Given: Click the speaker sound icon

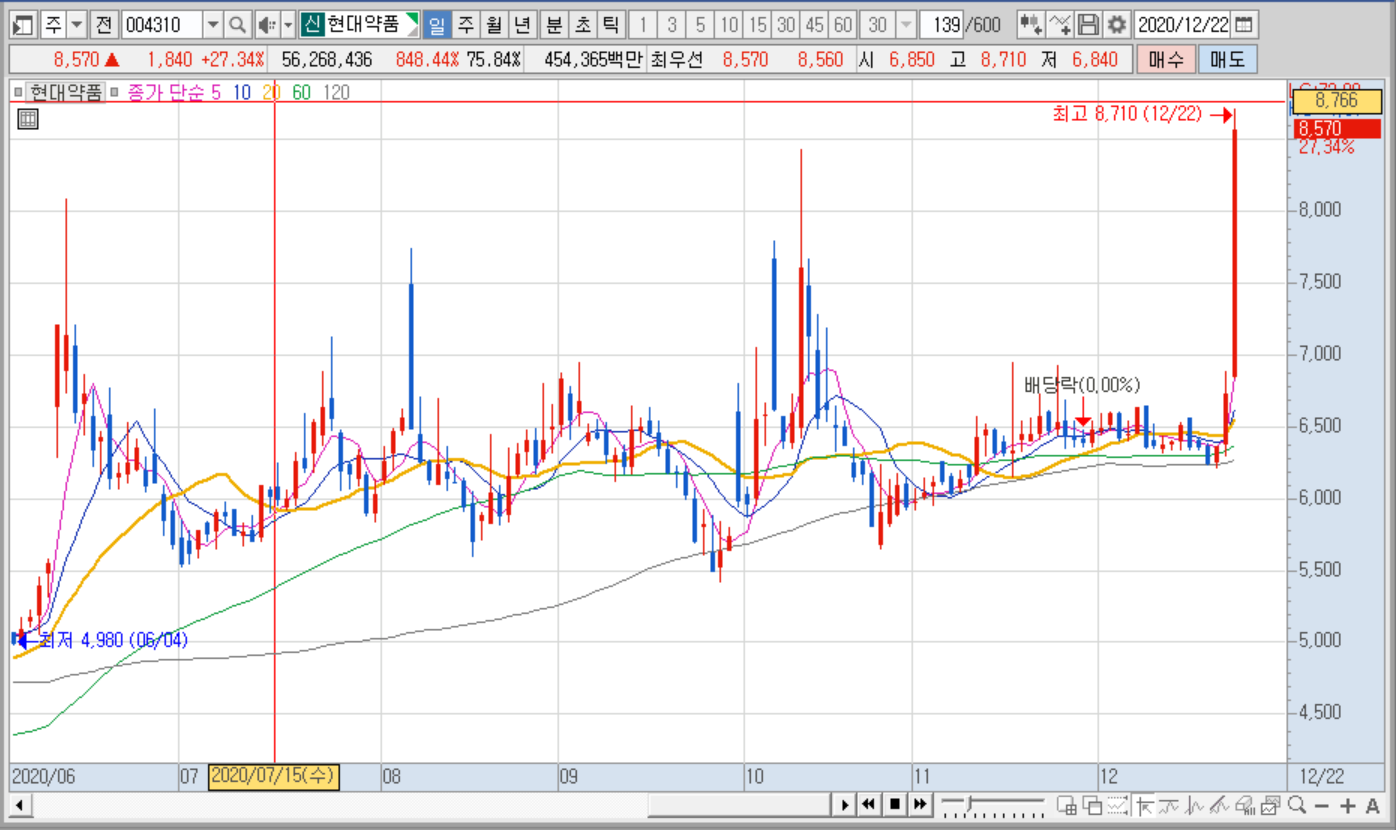Looking at the screenshot, I should pos(266,25).
